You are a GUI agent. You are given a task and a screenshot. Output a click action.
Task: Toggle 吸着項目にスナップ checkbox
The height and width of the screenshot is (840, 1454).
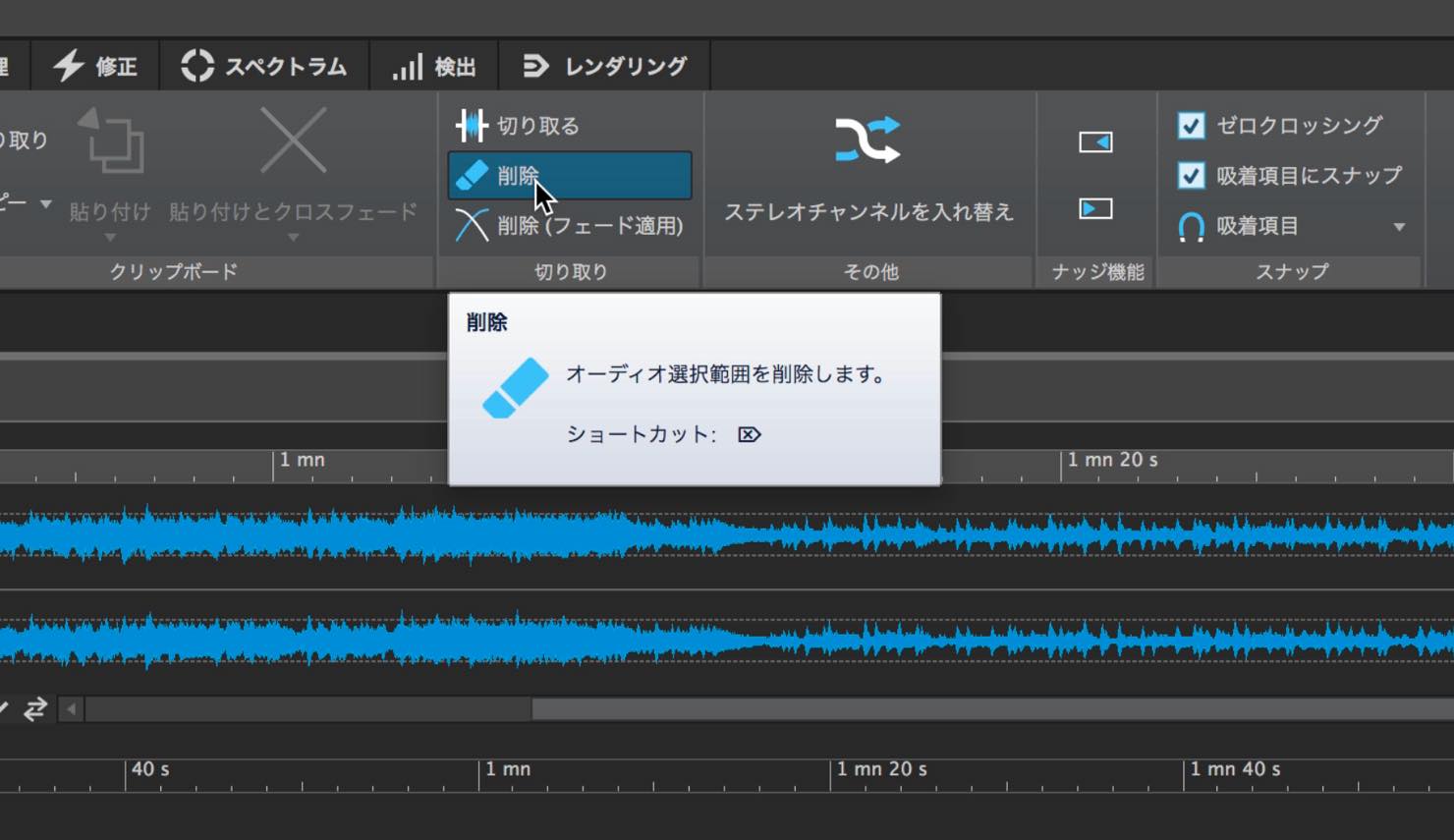(x=1191, y=176)
